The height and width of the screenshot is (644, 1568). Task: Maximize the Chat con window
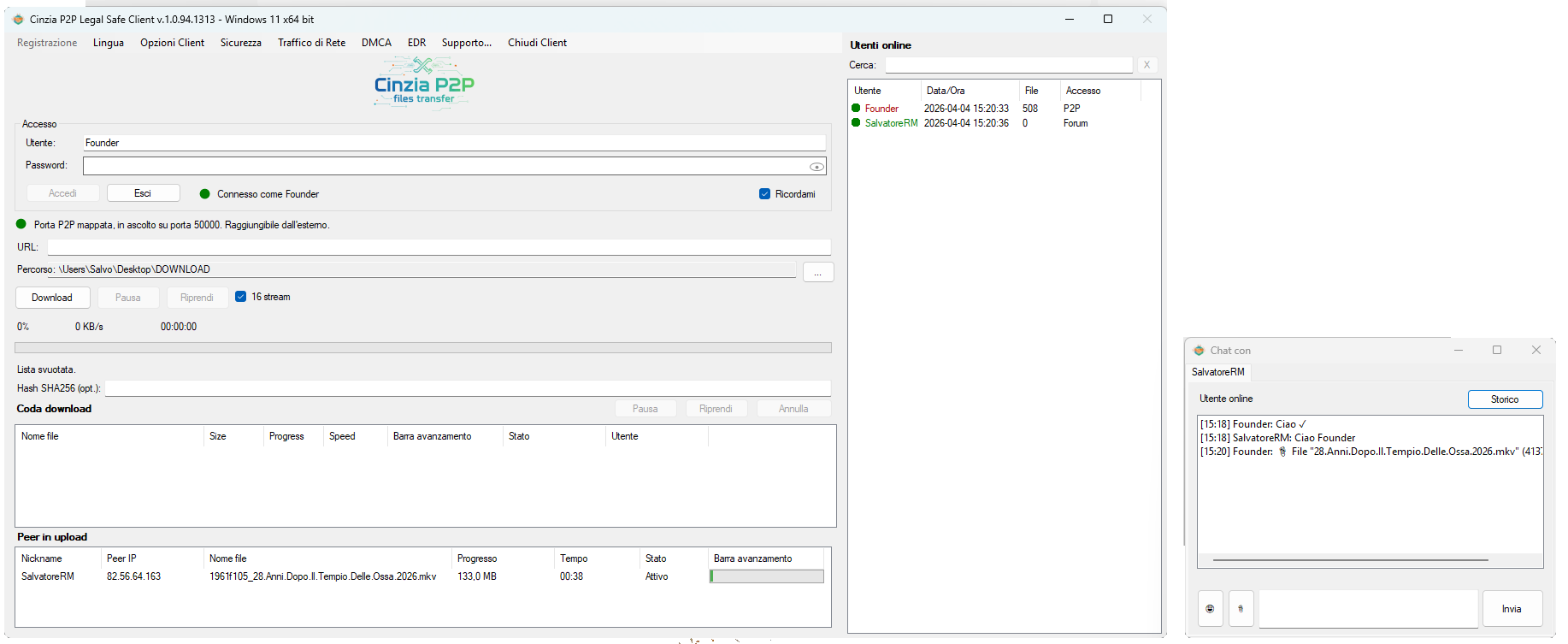coord(1497,350)
